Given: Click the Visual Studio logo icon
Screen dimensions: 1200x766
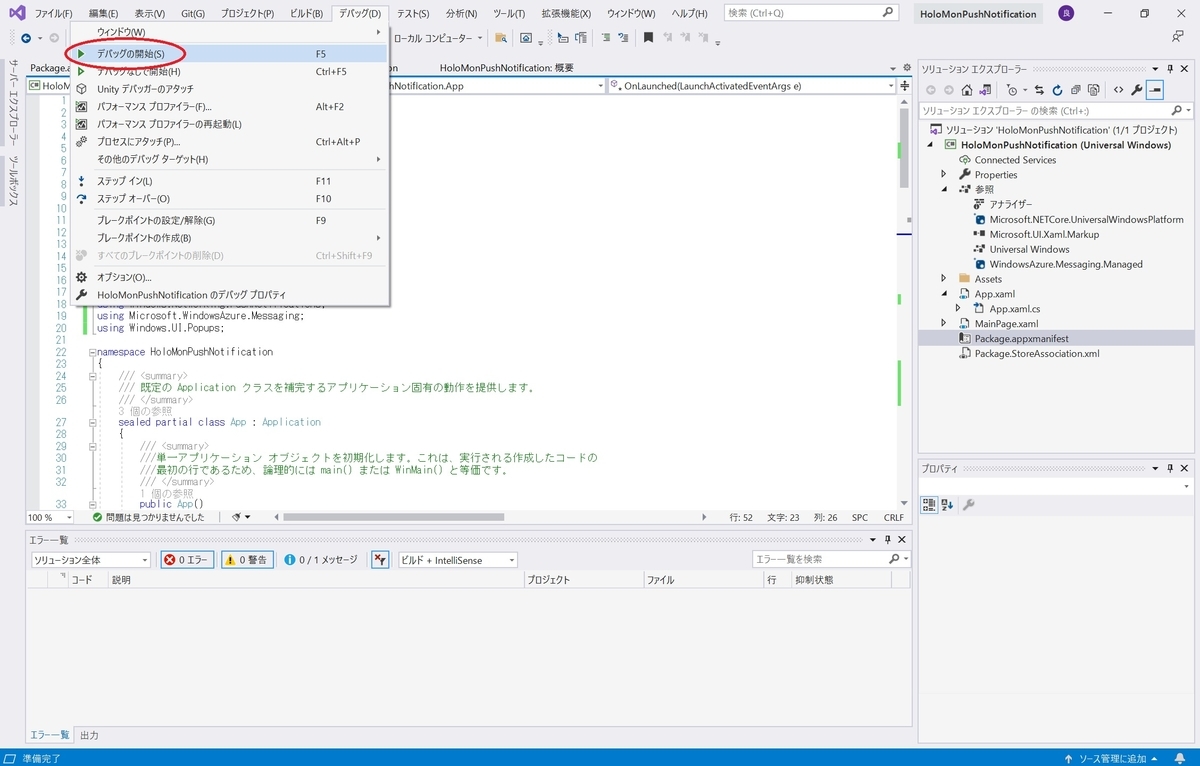Looking at the screenshot, I should [16, 13].
